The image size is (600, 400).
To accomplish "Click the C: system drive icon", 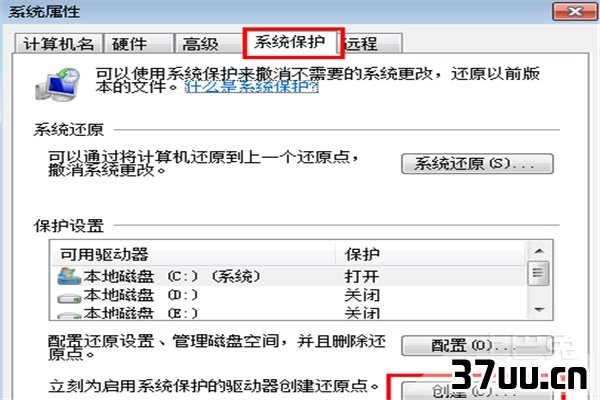I will [68, 276].
